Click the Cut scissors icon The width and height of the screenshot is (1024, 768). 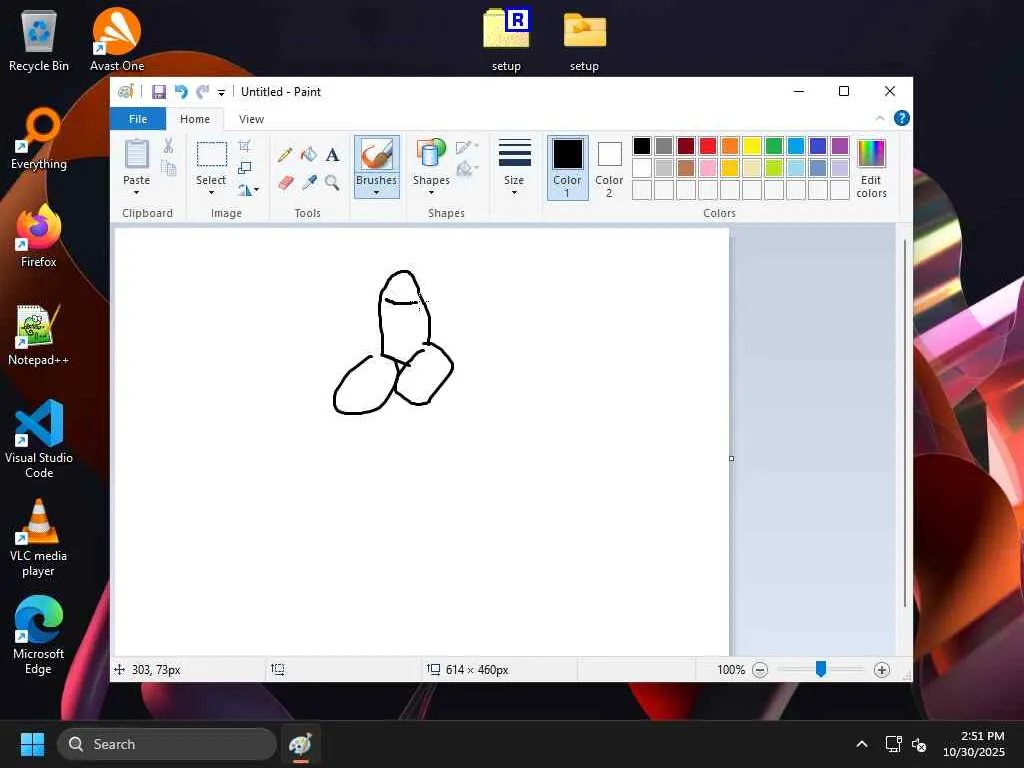coord(168,146)
